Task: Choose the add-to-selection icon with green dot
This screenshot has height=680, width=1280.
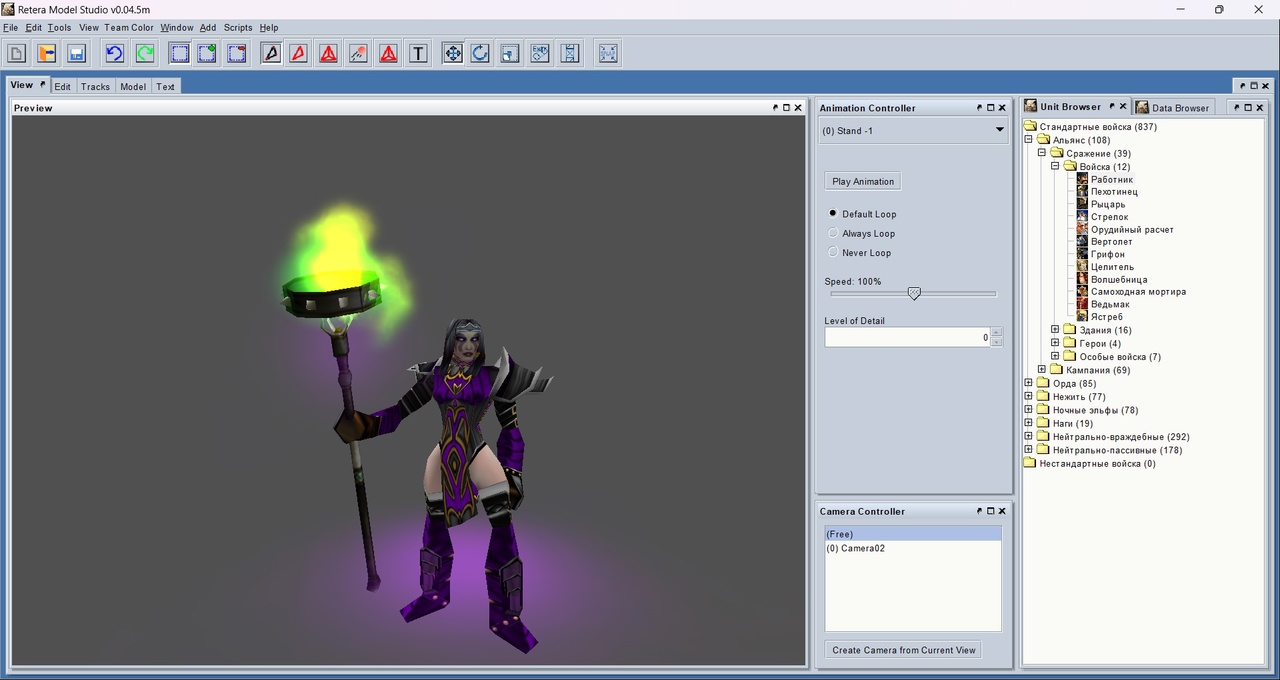Action: (x=207, y=53)
